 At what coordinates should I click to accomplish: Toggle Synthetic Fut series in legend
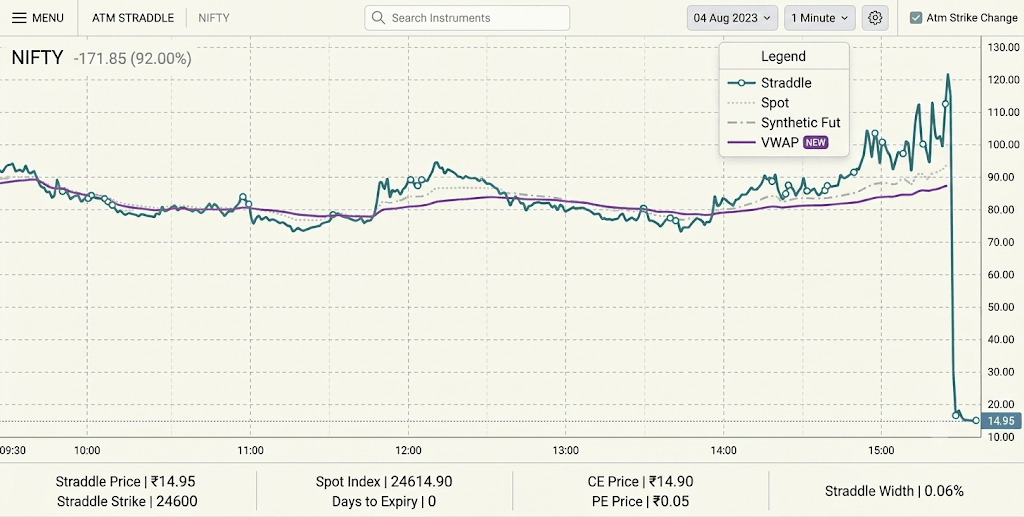point(784,122)
